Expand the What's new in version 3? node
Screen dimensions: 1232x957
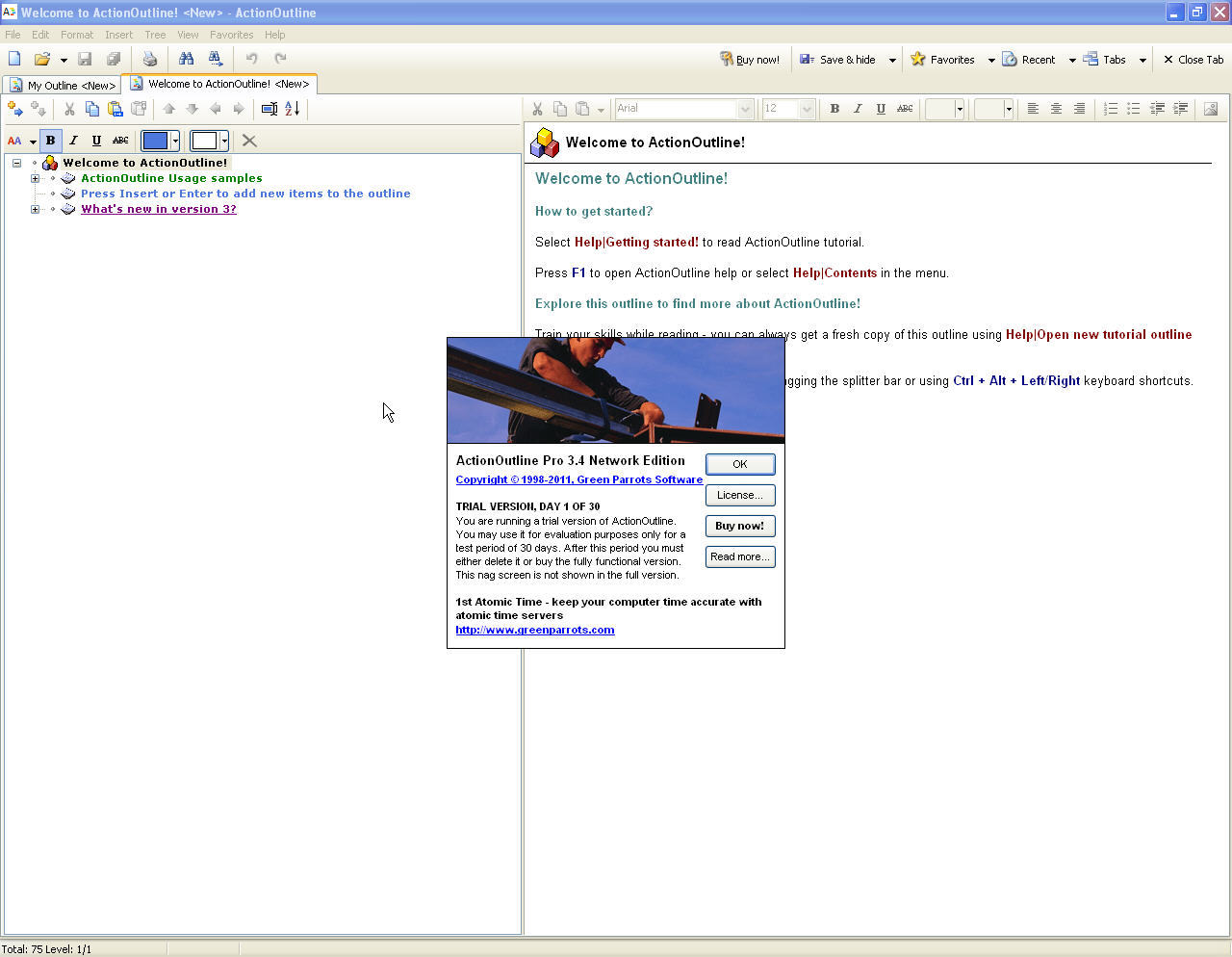(35, 209)
